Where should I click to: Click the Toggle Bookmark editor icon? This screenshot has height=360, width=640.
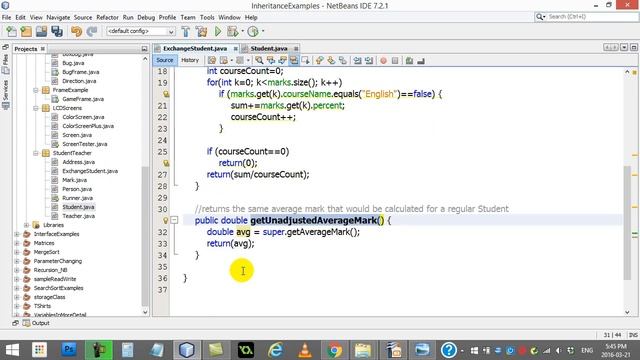(x=342, y=60)
